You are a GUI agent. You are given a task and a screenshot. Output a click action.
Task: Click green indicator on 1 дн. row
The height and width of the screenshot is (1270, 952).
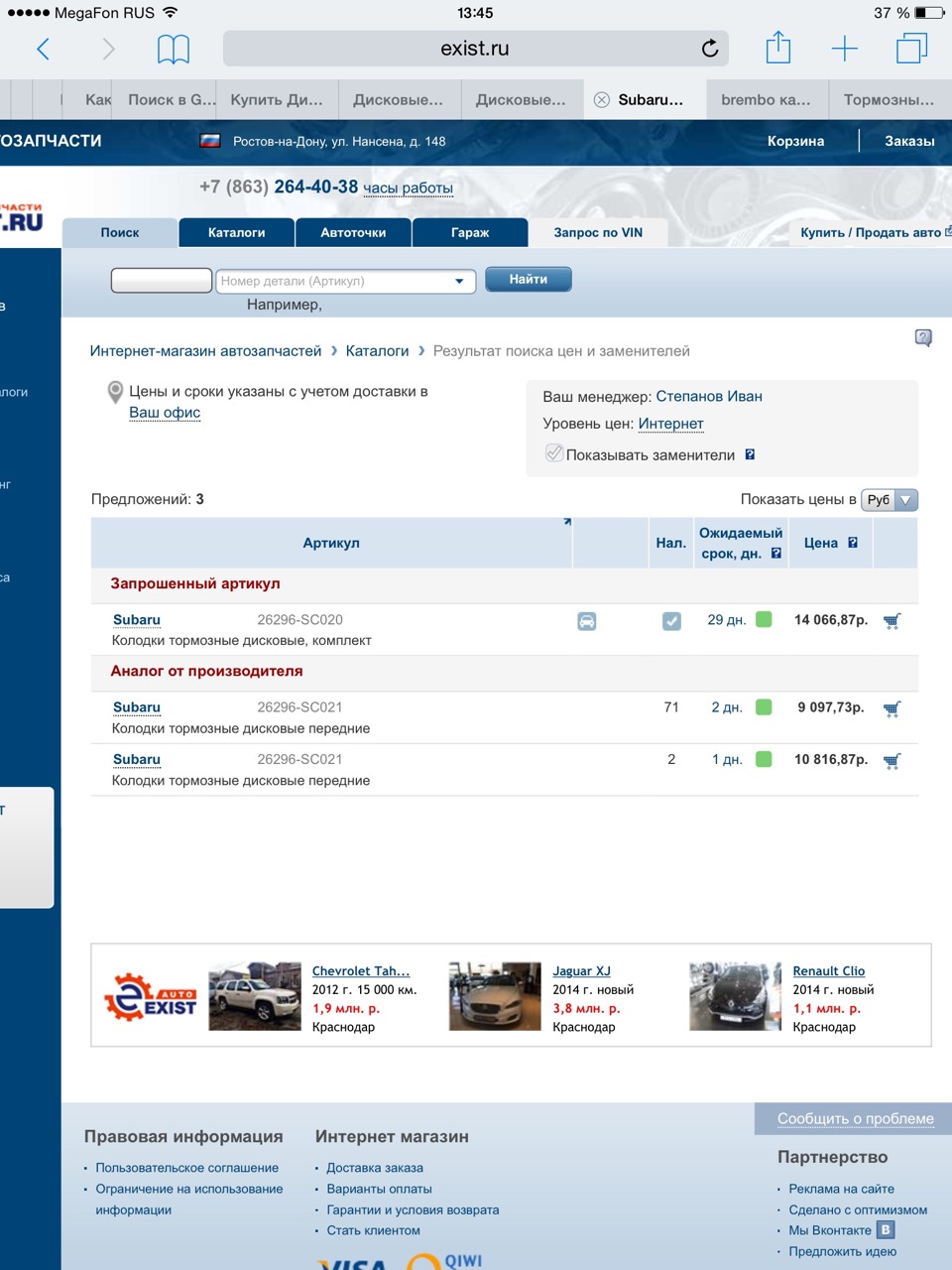pos(764,759)
